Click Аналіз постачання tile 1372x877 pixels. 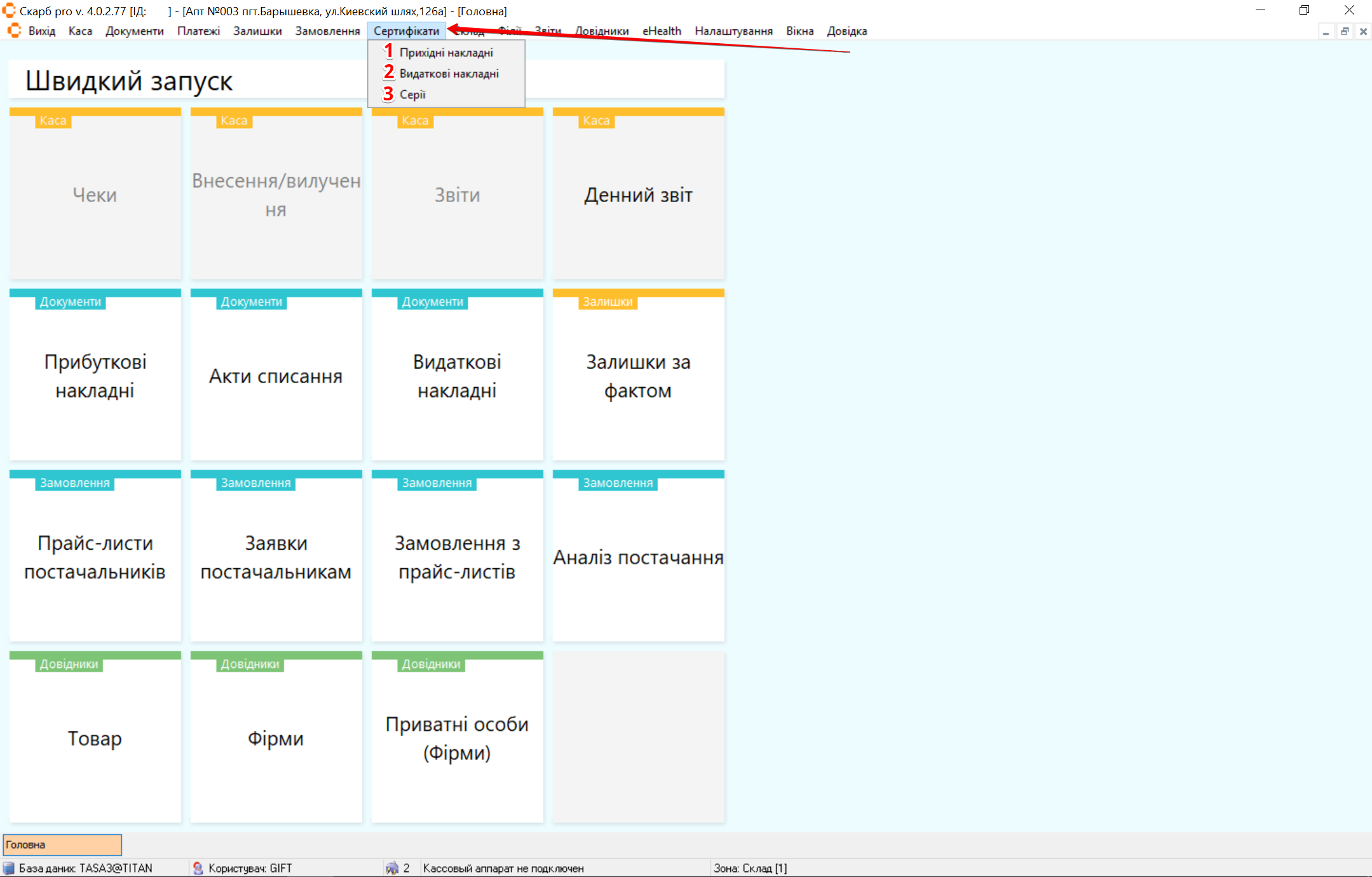[x=638, y=557]
